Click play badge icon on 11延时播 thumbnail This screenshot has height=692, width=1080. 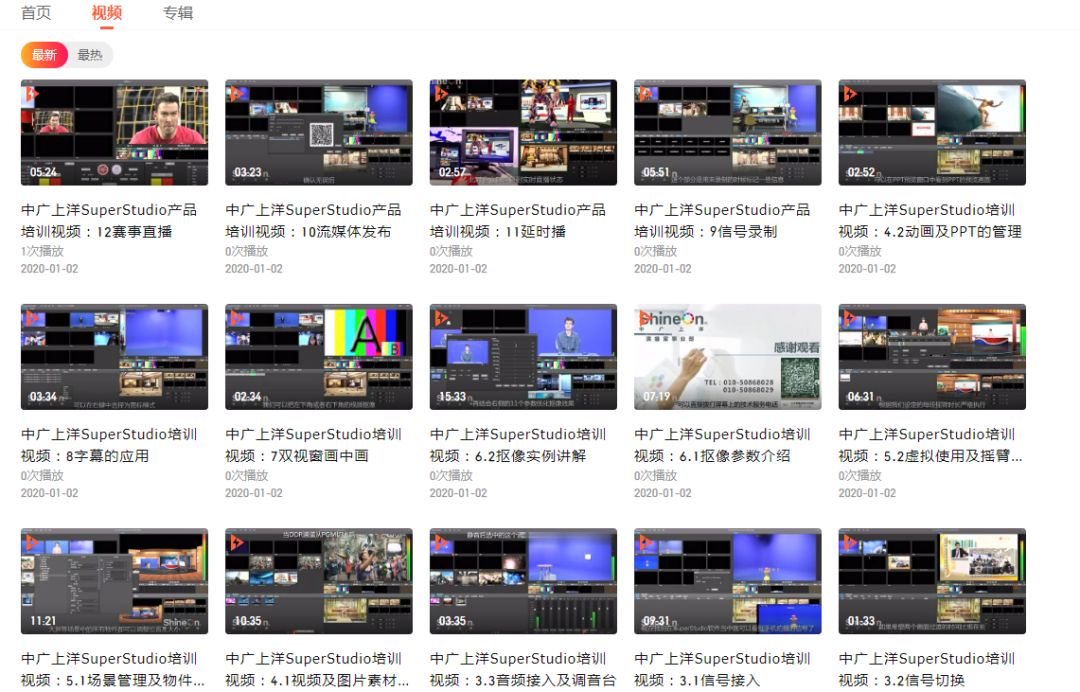[x=441, y=93]
